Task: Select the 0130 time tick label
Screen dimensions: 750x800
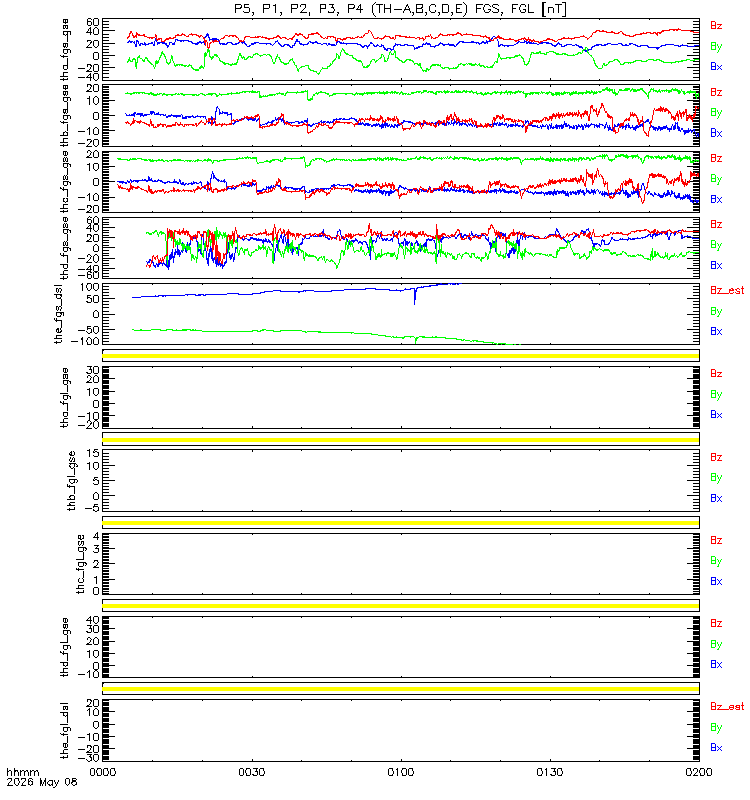Action: tap(549, 772)
